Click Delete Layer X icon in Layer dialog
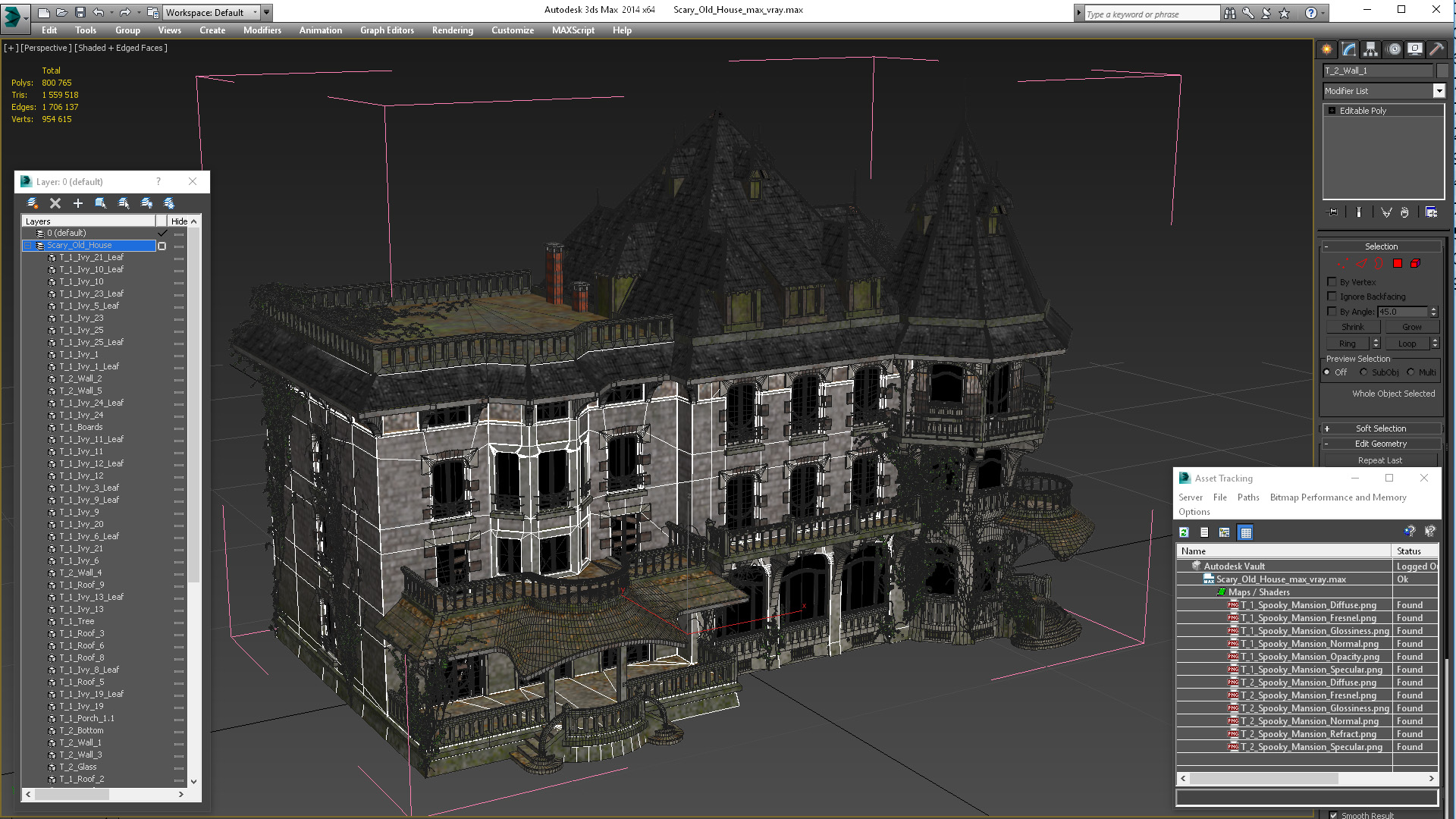 point(55,203)
